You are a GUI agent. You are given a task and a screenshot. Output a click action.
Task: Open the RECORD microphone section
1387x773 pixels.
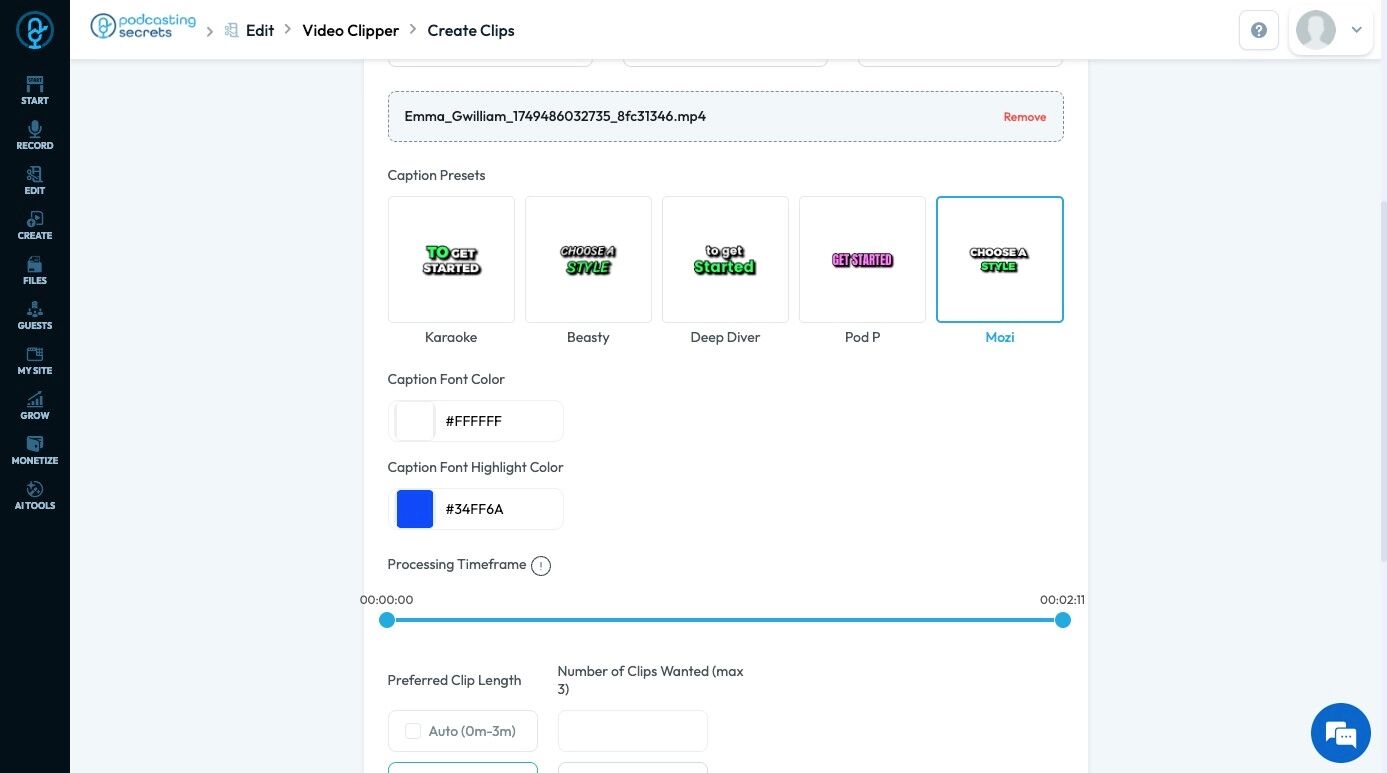point(35,135)
